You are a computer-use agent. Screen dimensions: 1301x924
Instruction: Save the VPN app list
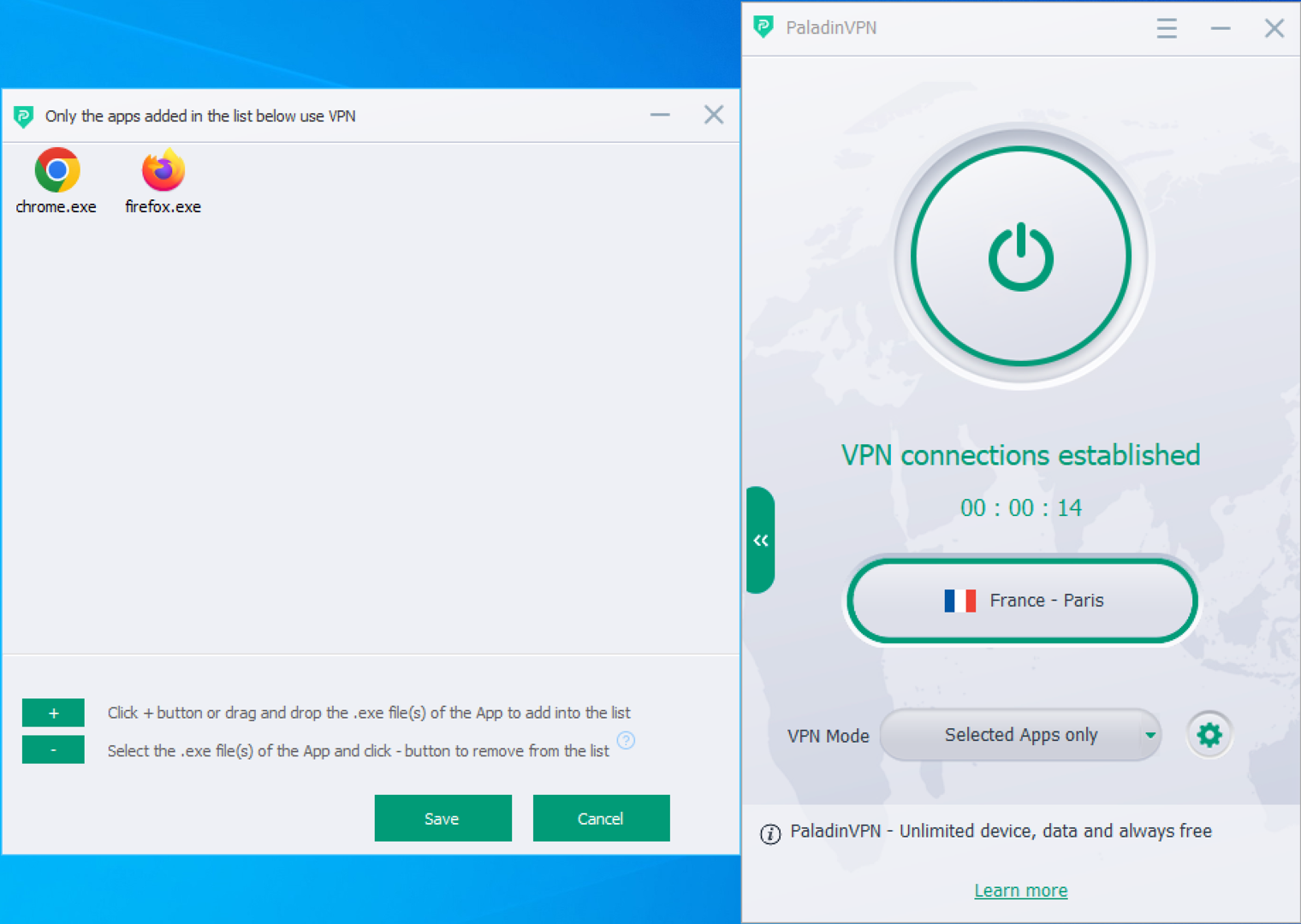click(443, 819)
